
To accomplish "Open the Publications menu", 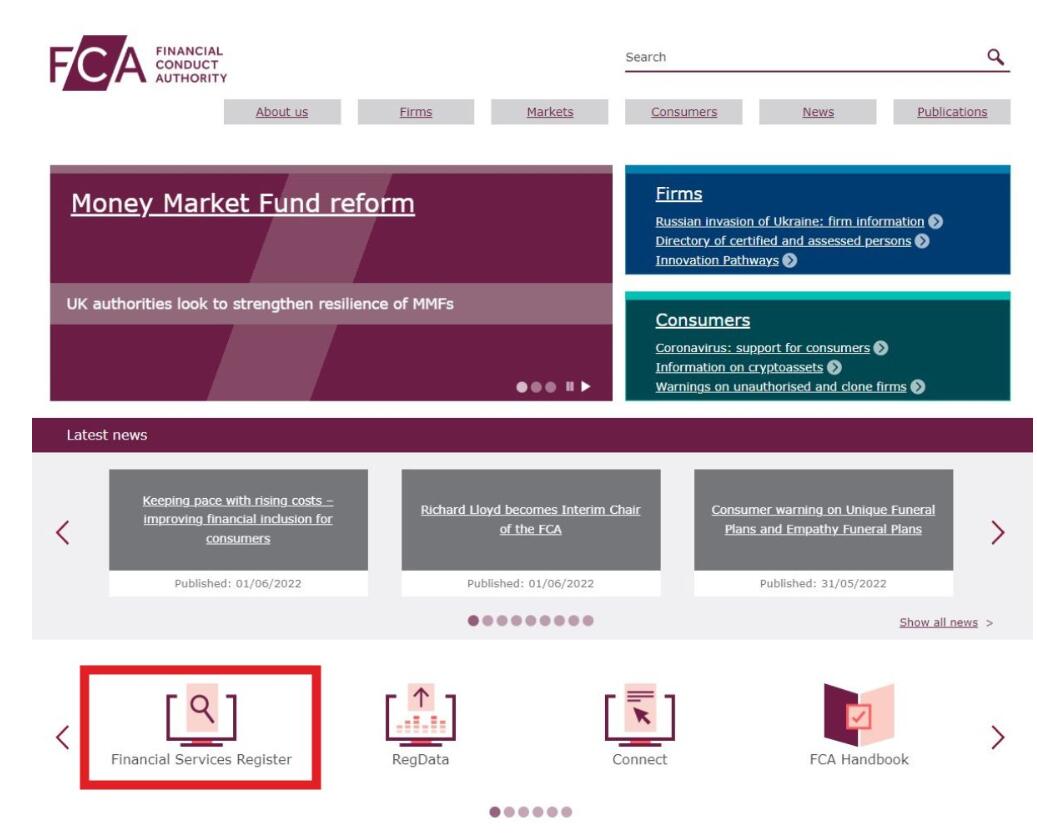I will click(x=951, y=112).
